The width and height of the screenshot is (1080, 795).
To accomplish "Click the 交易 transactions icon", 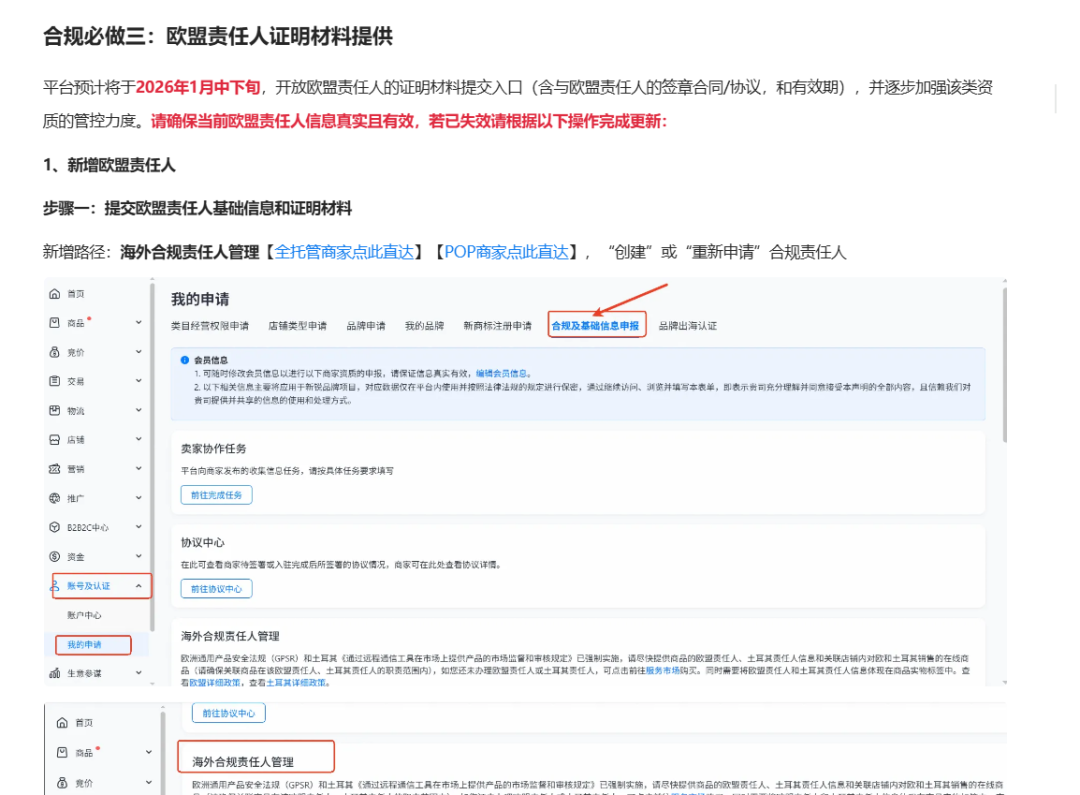I will tap(55, 380).
